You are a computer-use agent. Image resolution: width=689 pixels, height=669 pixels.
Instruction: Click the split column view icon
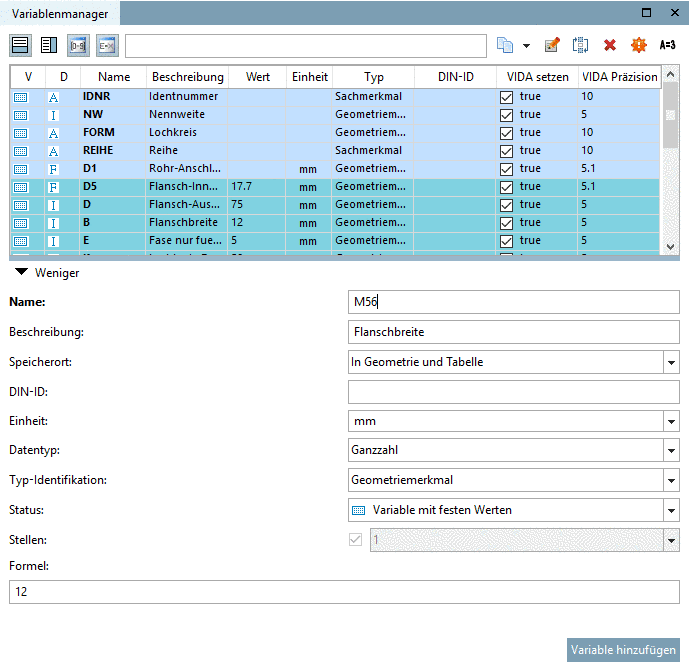49,45
